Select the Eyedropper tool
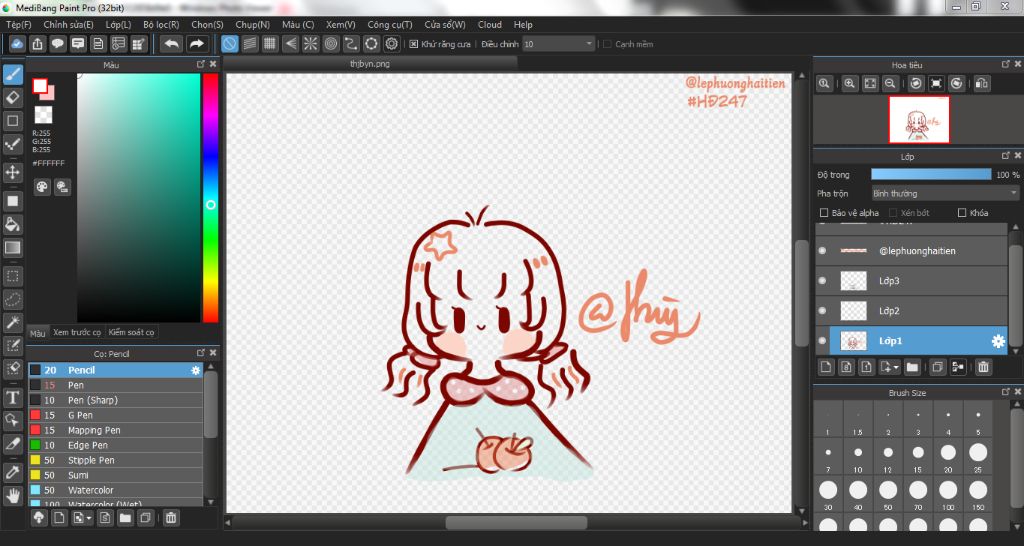The image size is (1024, 546). 12,472
